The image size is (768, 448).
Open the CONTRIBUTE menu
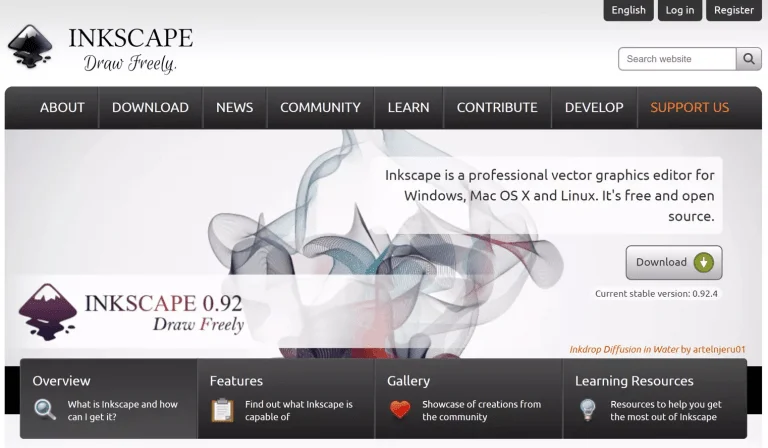point(497,108)
